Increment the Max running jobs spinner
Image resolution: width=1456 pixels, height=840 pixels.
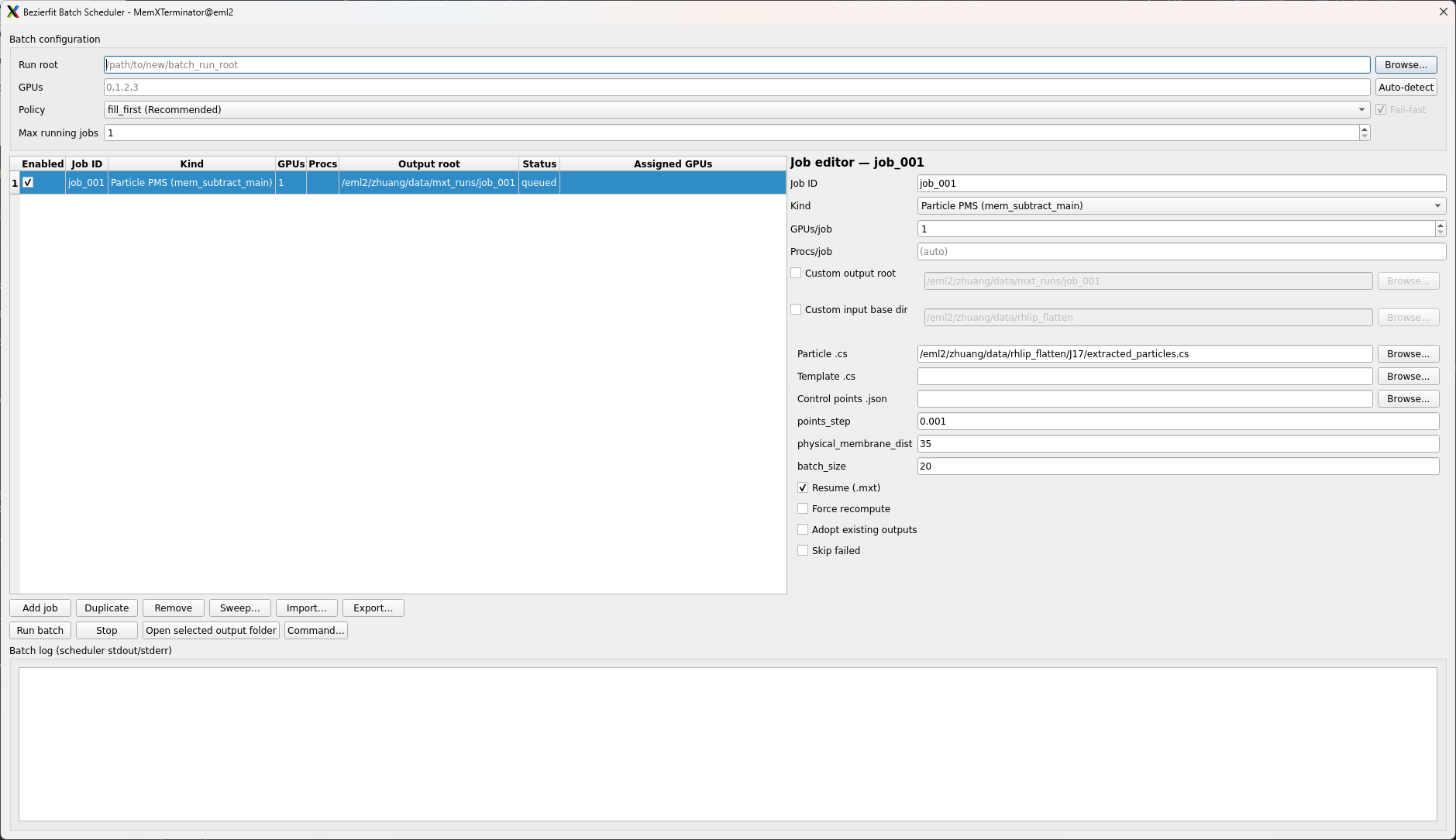1364,129
